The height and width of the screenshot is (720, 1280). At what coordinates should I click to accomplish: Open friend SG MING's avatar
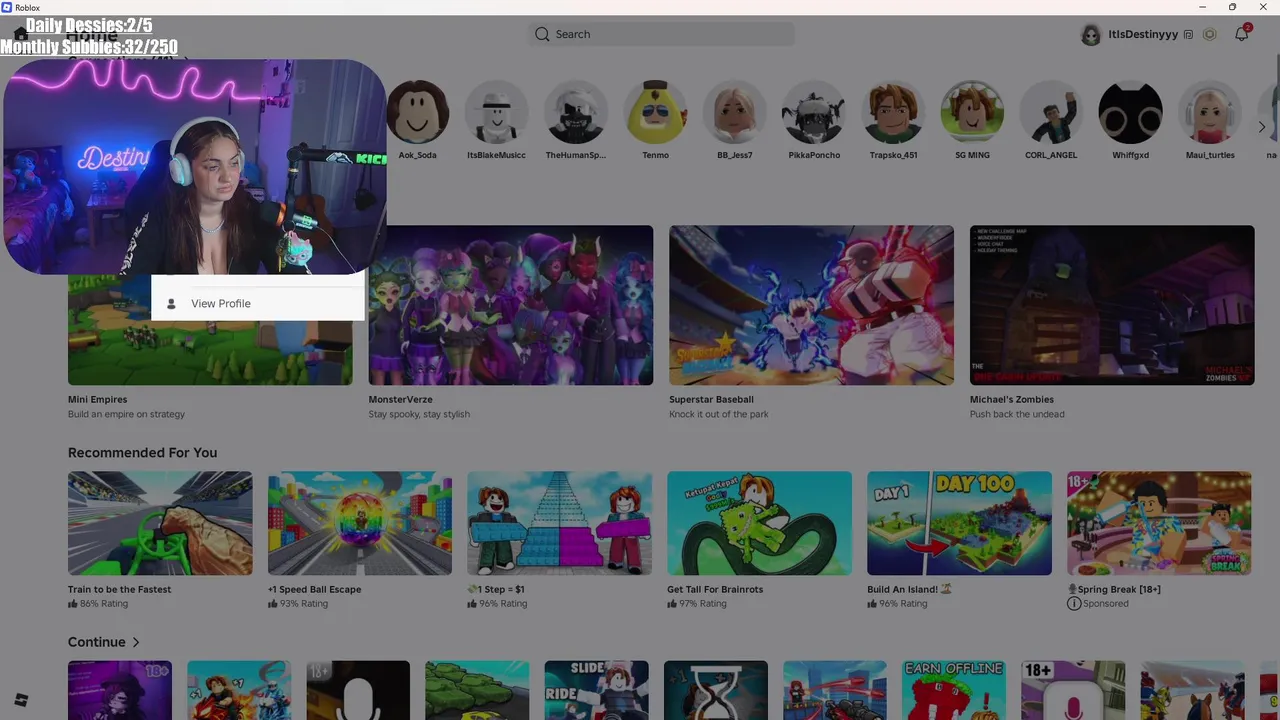coord(972,112)
